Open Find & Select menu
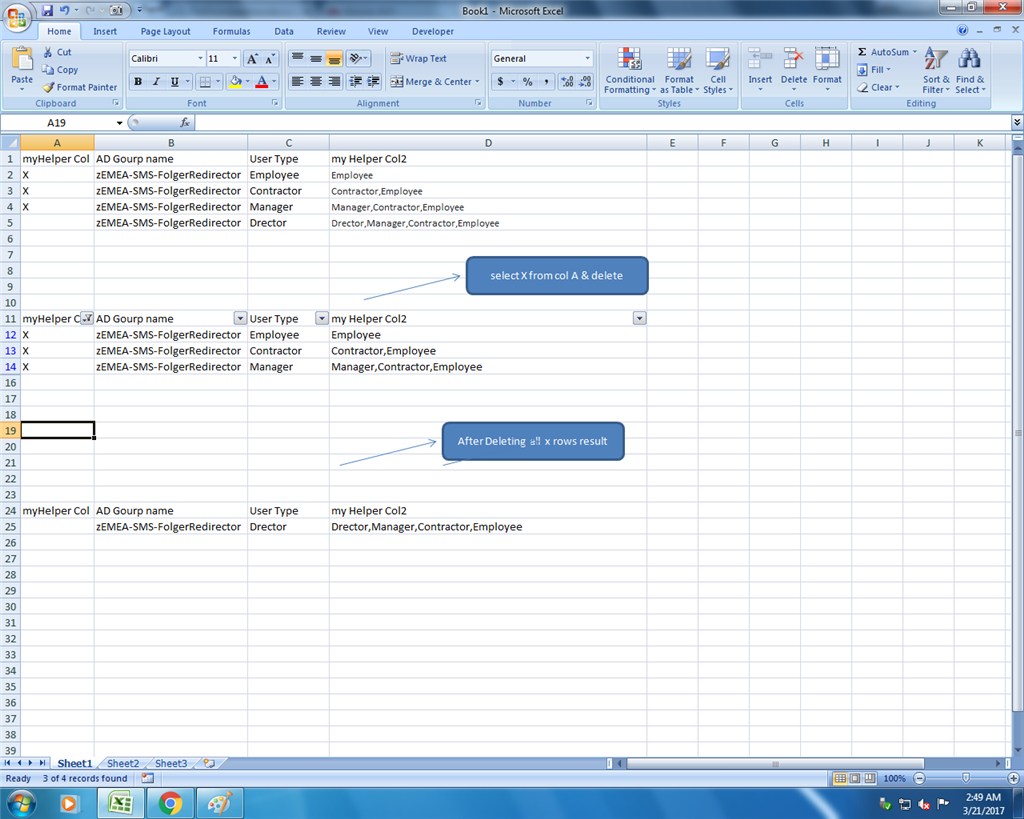1024x819 pixels. coord(970,71)
